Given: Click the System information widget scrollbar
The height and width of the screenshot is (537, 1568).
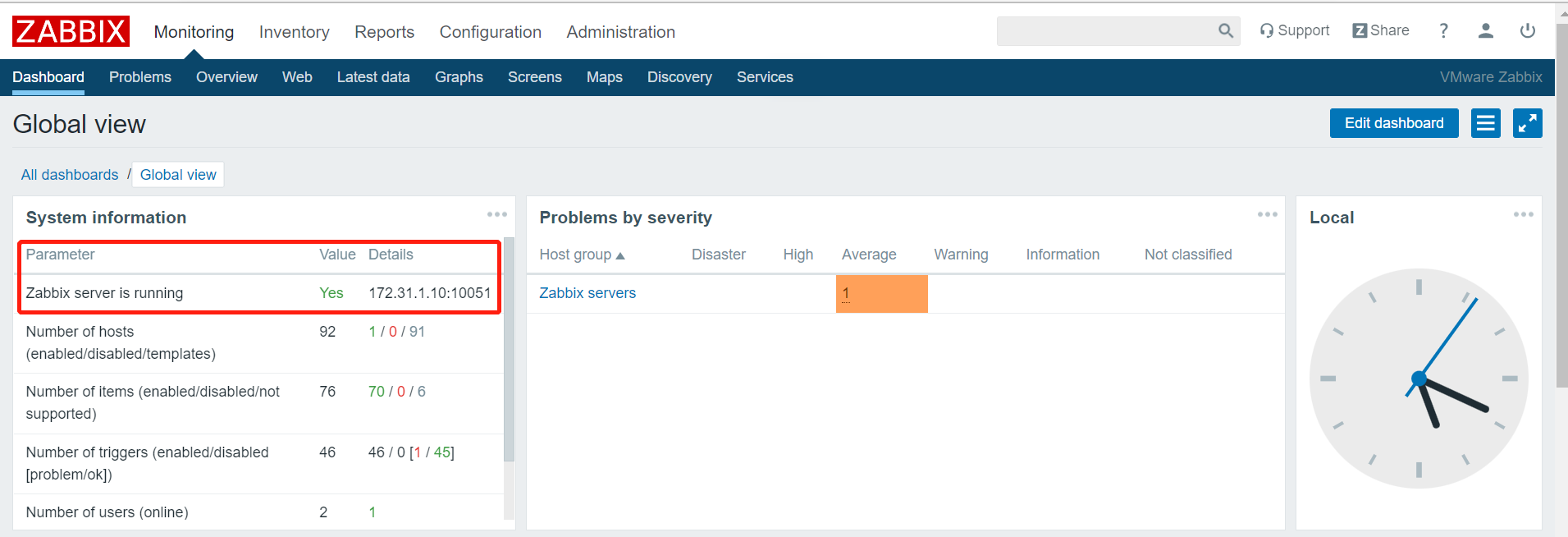Looking at the screenshot, I should point(509,349).
